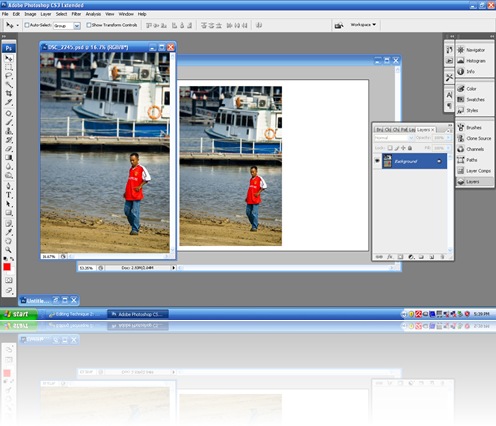Enable the Auto-Select checkbox

pos(27,25)
